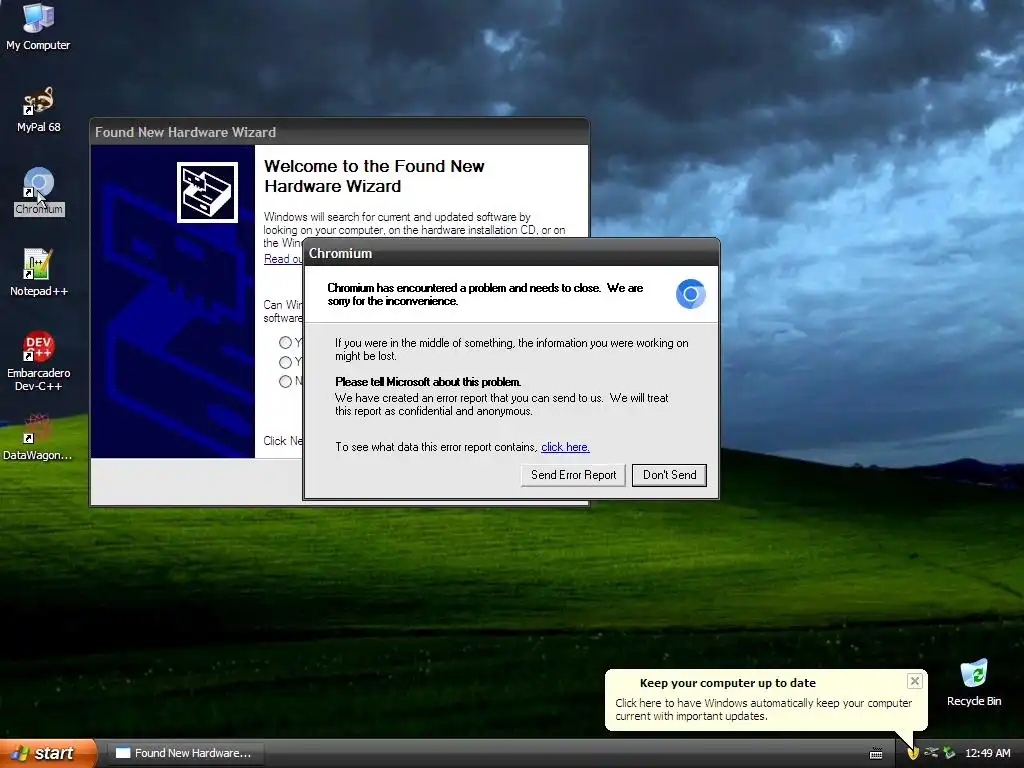Click the keyboard icon in taskbar tray
Screen dimensions: 1024x768
pyautogui.click(x=876, y=754)
